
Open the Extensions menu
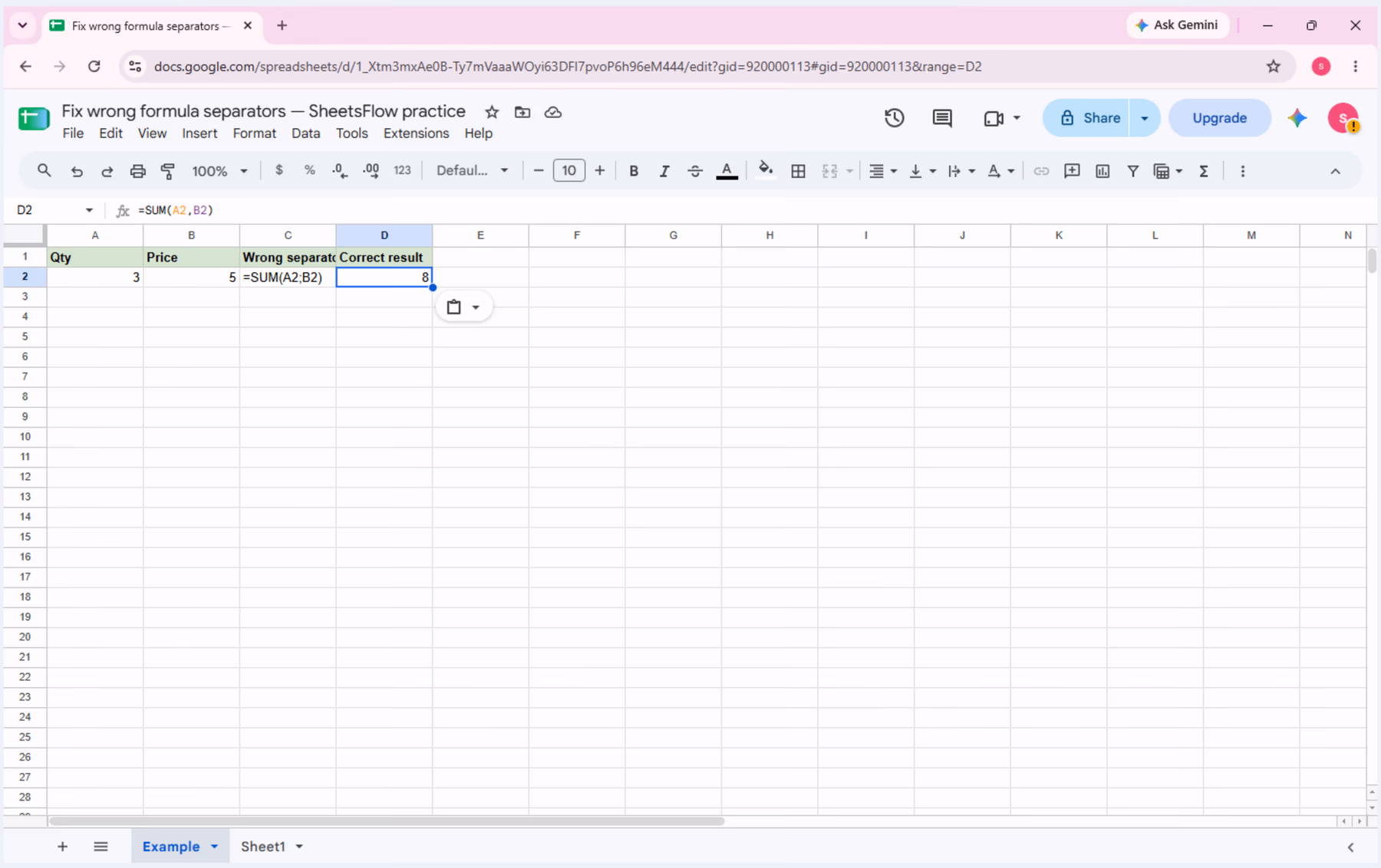[416, 133]
